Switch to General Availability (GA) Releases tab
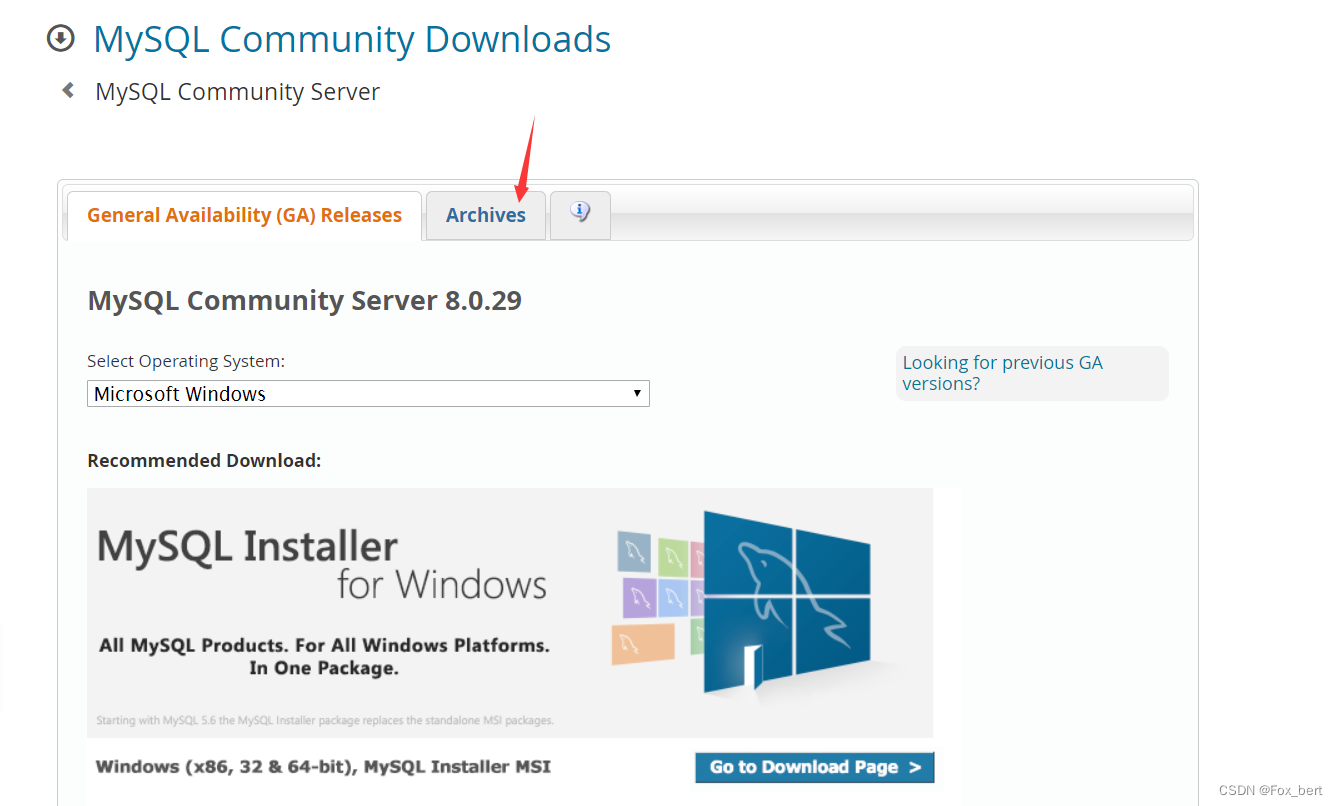1338x806 pixels. (244, 215)
